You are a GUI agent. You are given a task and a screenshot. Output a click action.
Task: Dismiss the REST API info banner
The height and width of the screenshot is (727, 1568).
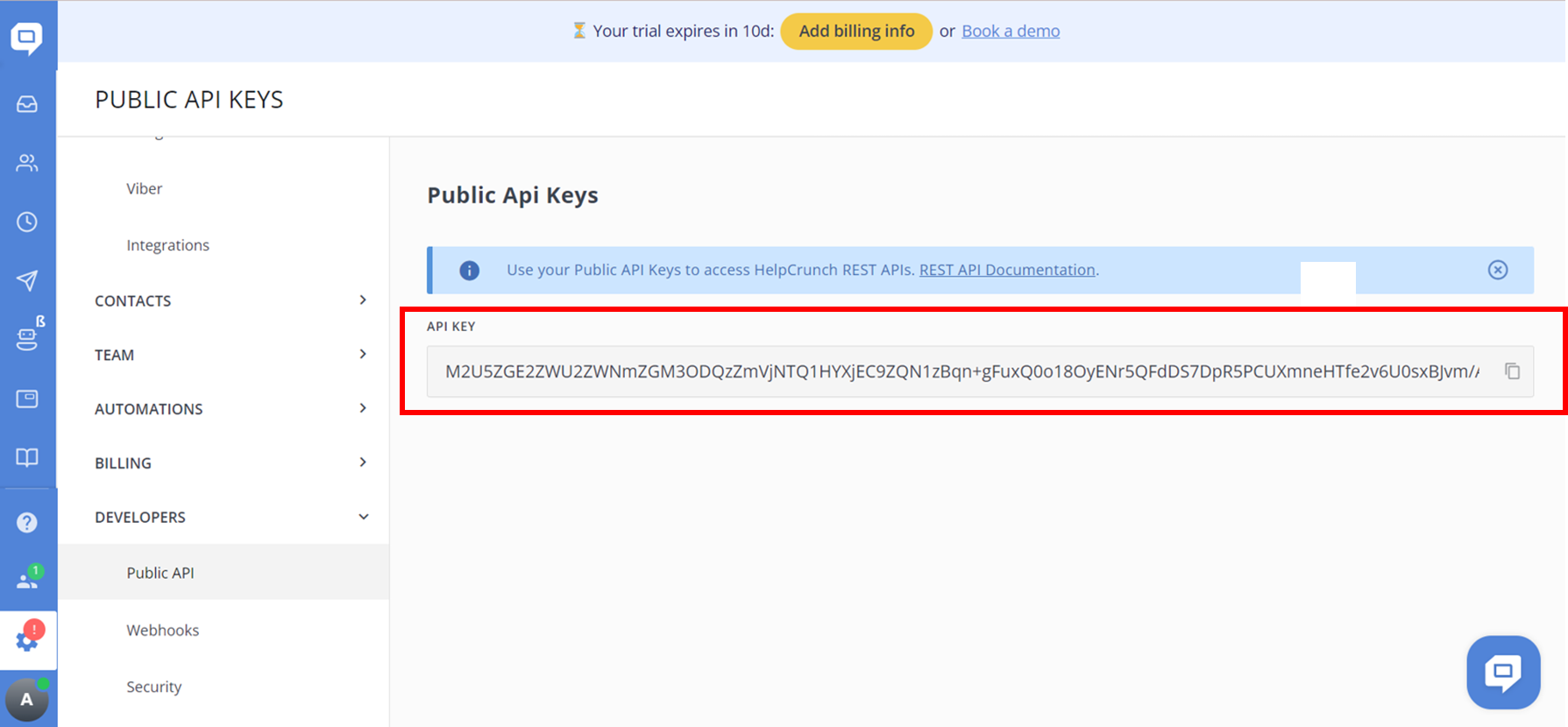[1497, 270]
